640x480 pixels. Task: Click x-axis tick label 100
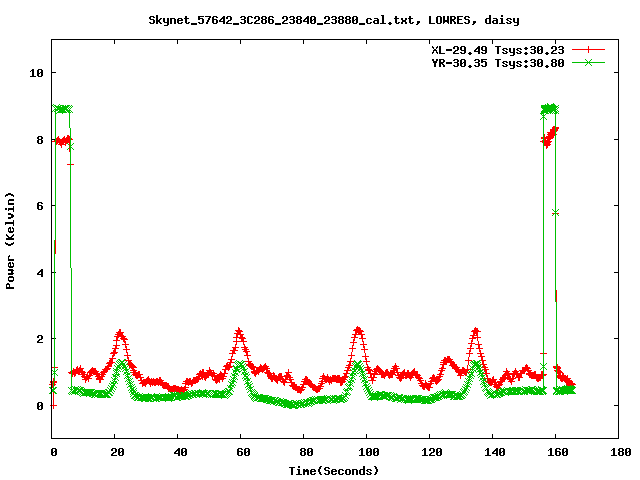click(369, 452)
